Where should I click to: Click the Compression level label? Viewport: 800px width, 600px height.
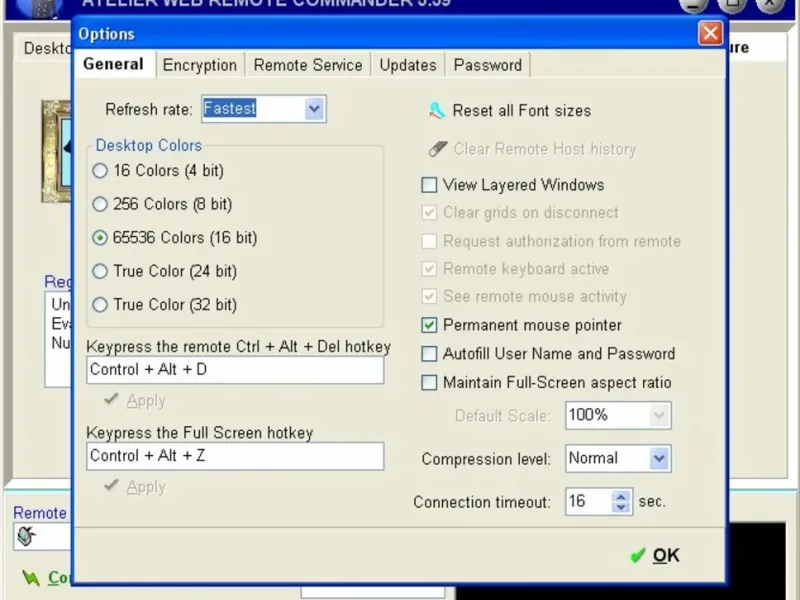coord(486,459)
